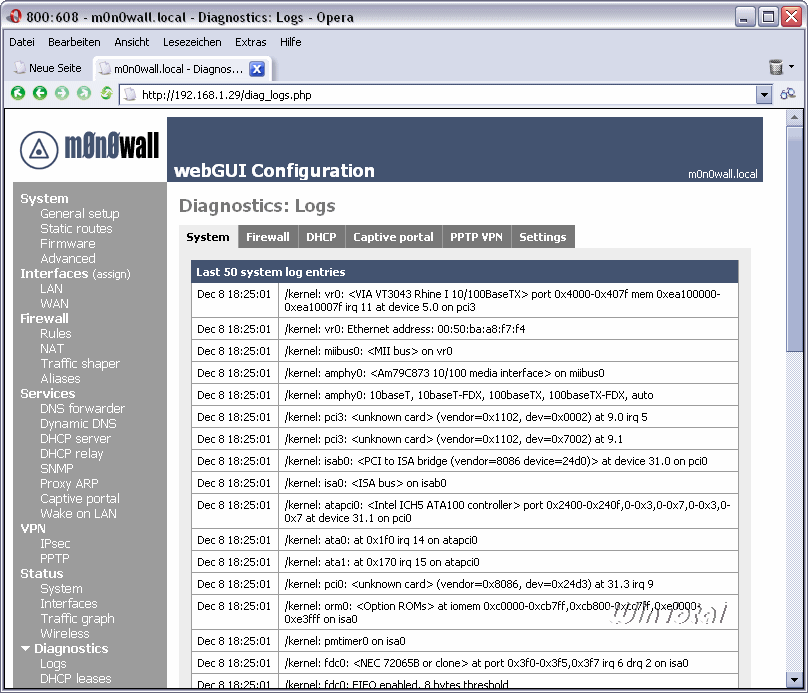Open WAN interface settings
The image size is (808, 693).
tap(54, 303)
